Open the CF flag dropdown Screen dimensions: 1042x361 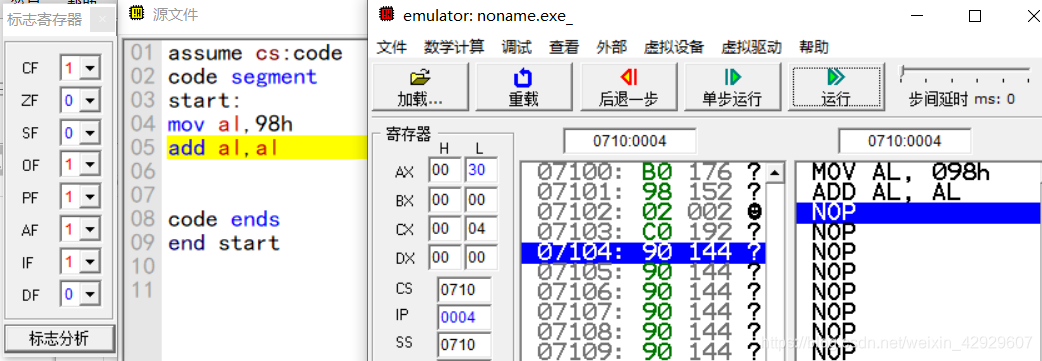[x=90, y=68]
